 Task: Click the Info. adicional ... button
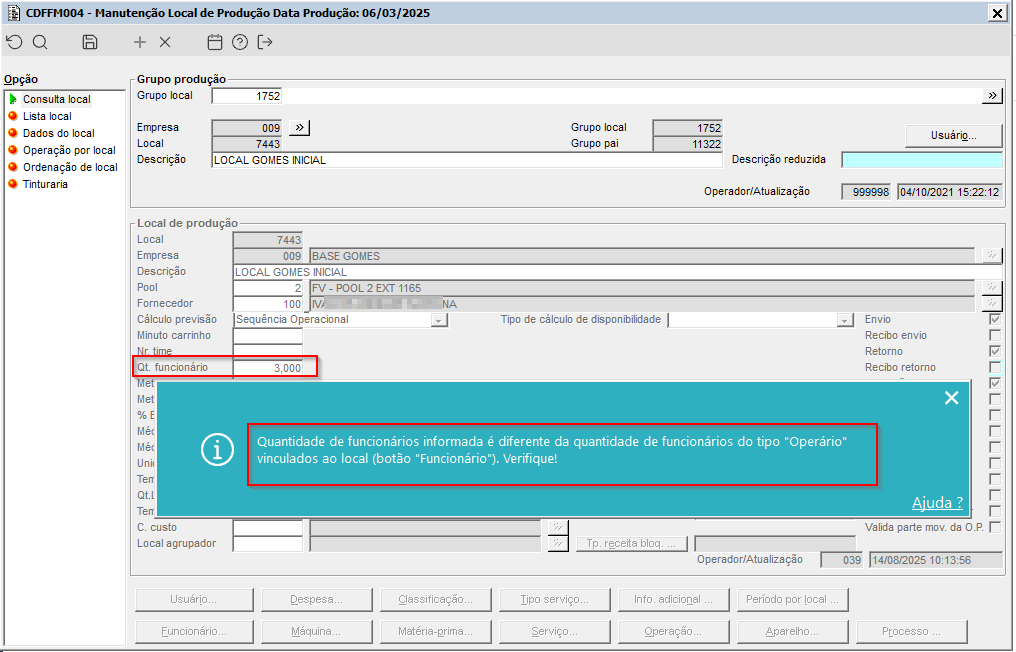(673, 600)
